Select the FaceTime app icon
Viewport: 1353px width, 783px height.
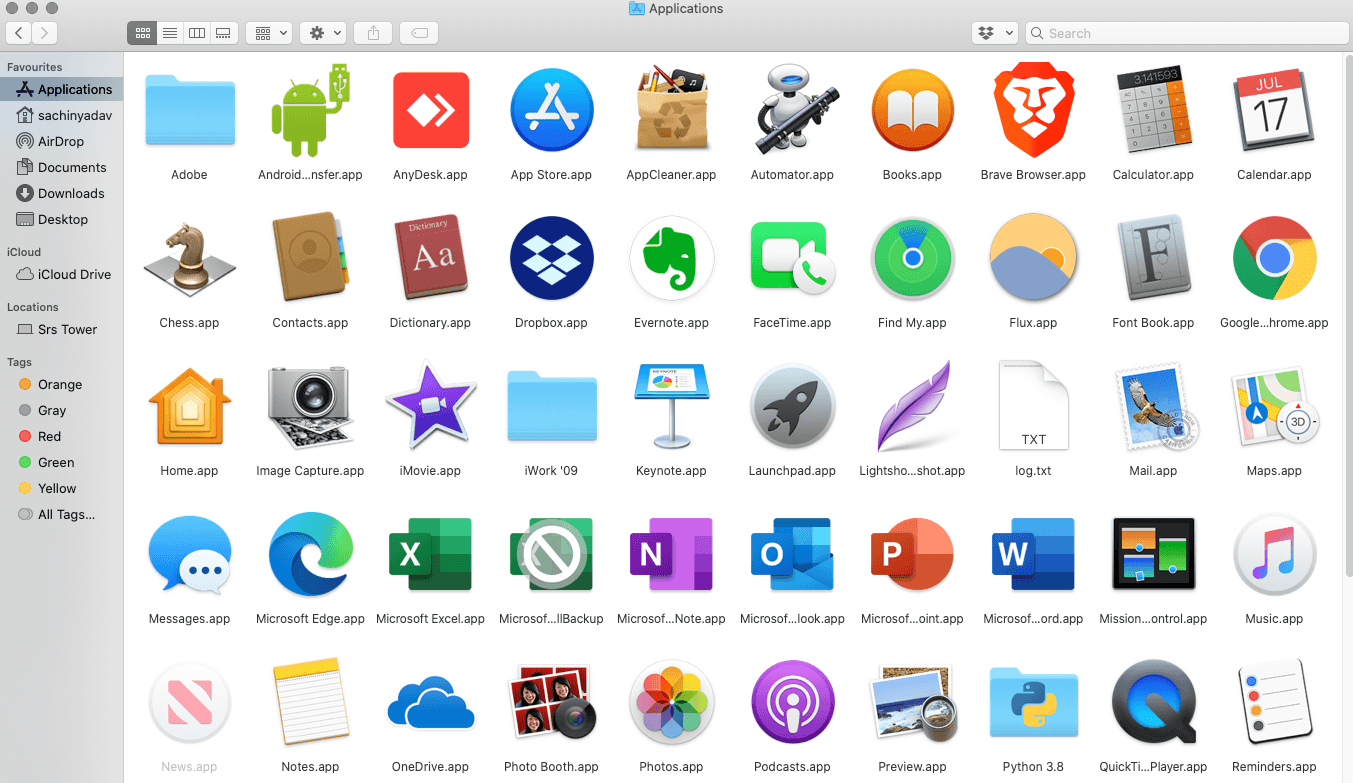tap(793, 258)
